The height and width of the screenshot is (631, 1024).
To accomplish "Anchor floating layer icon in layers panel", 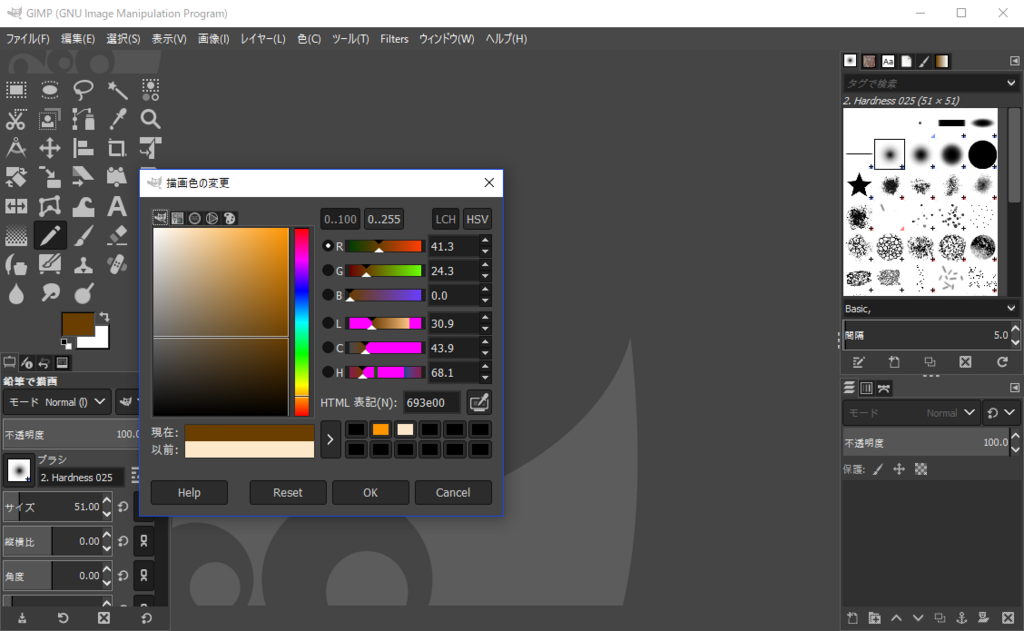I will 961,617.
